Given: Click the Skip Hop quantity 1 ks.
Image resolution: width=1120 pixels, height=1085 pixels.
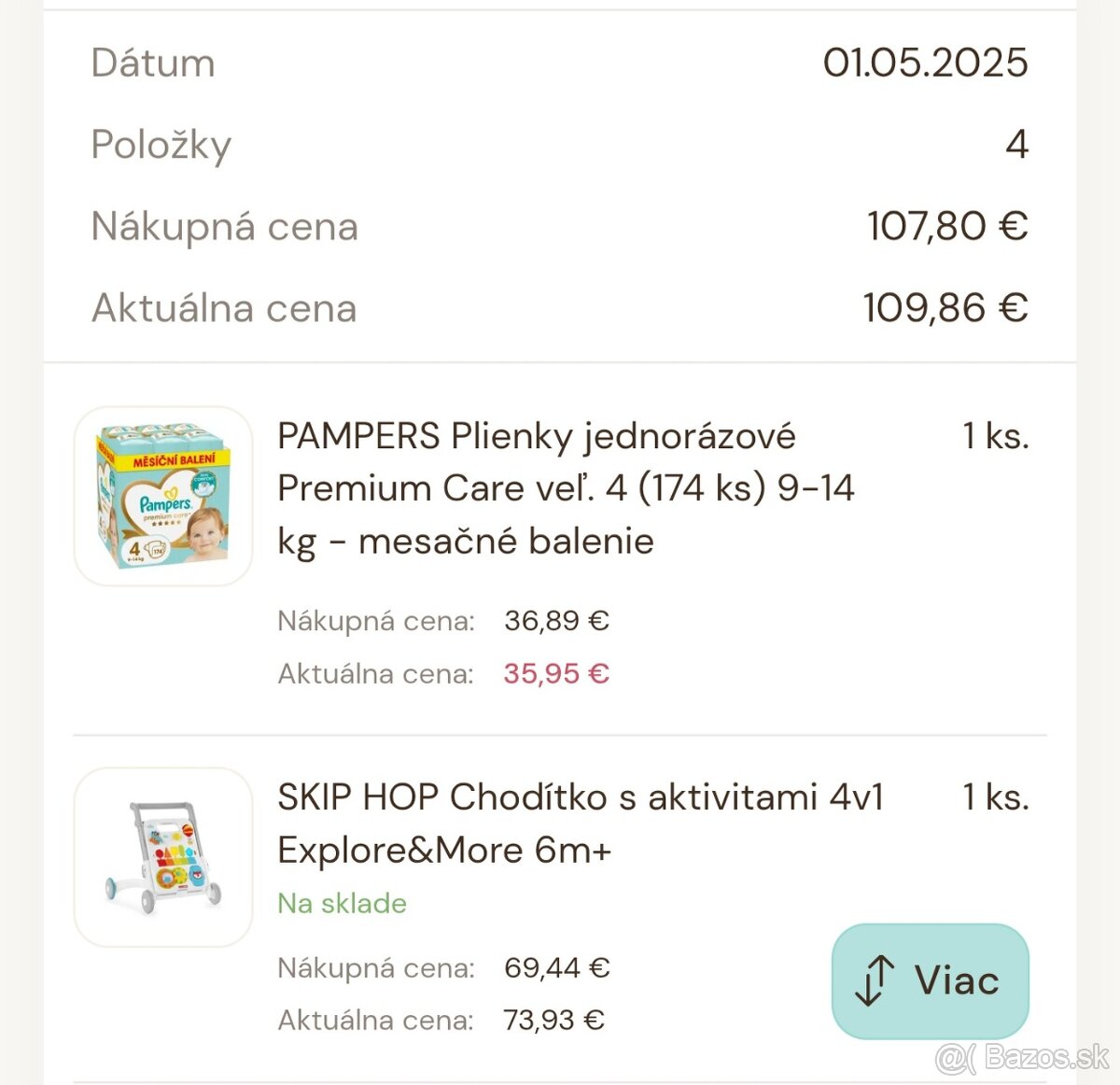Looking at the screenshot, I should click(x=995, y=797).
